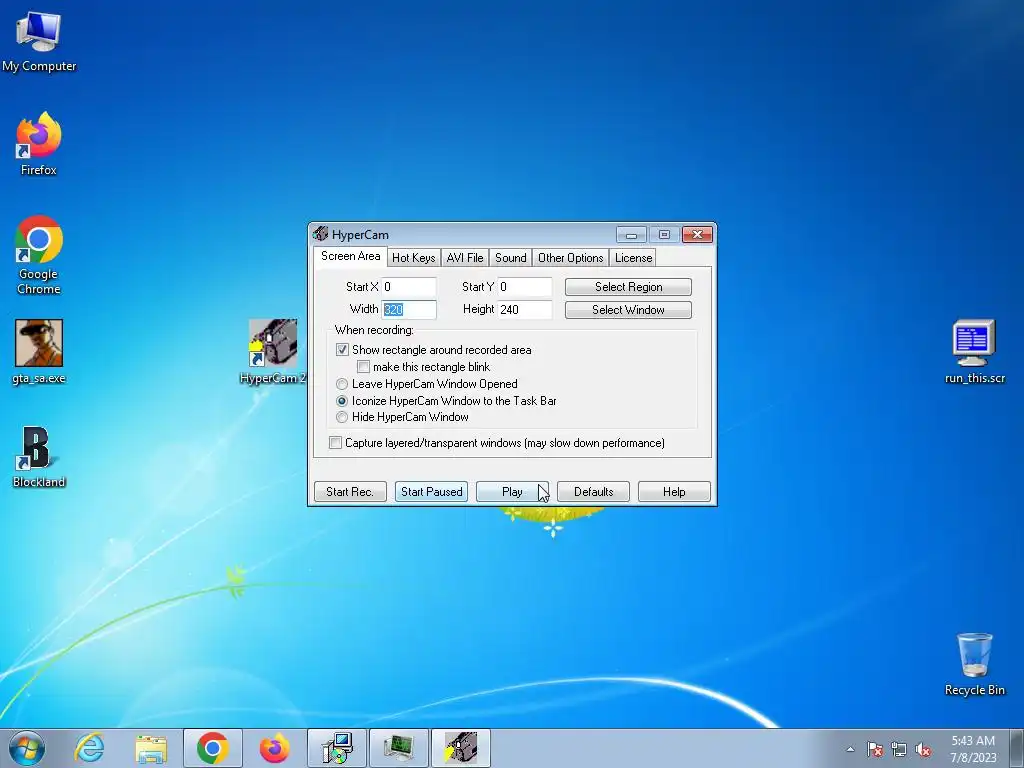The image size is (1024, 768).
Task: Select run_this.scr desktop icon
Action: tap(974, 351)
